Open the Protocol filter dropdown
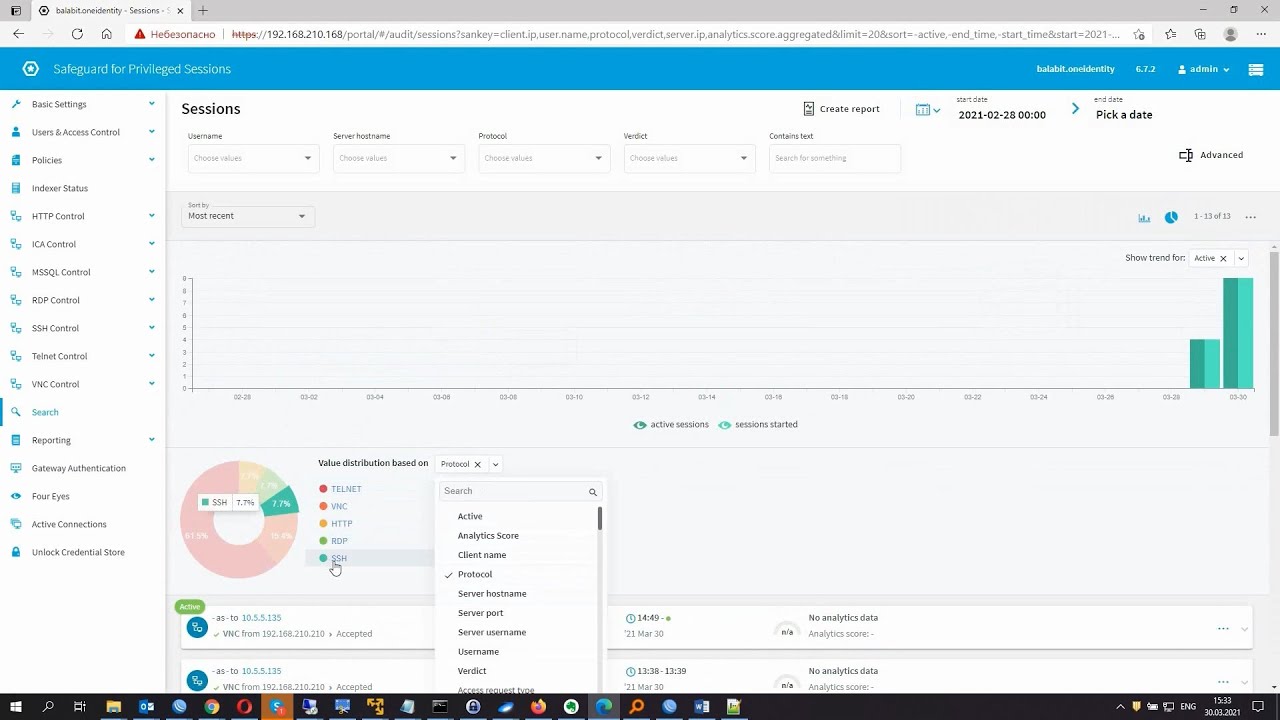 [x=543, y=158]
